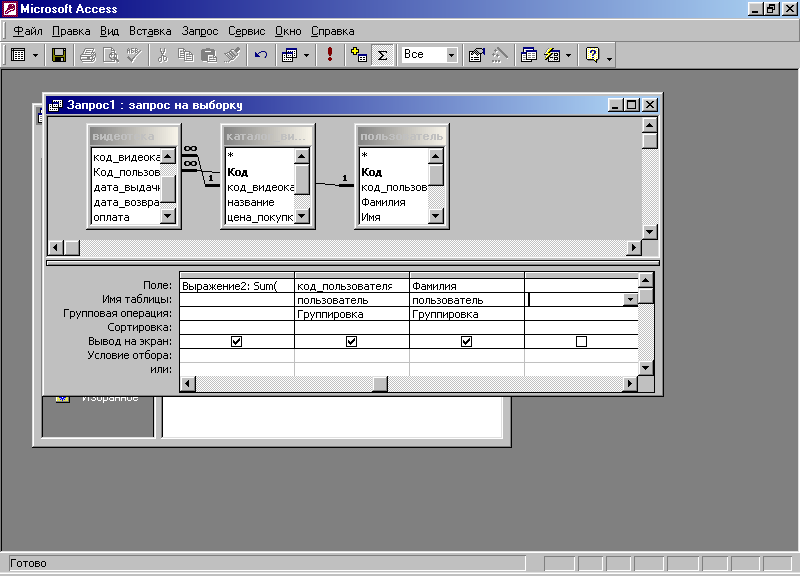Viewport: 800px width, 576px height.
Task: Open the Вид menu
Action: click(x=109, y=31)
